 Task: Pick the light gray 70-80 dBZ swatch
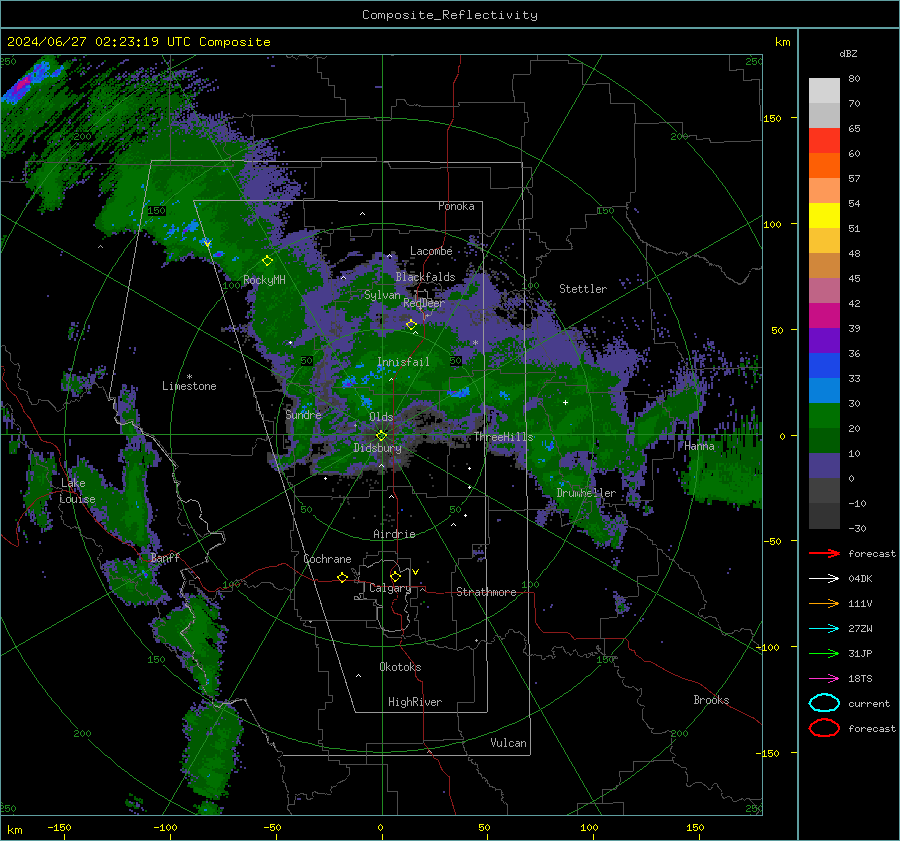click(x=824, y=91)
